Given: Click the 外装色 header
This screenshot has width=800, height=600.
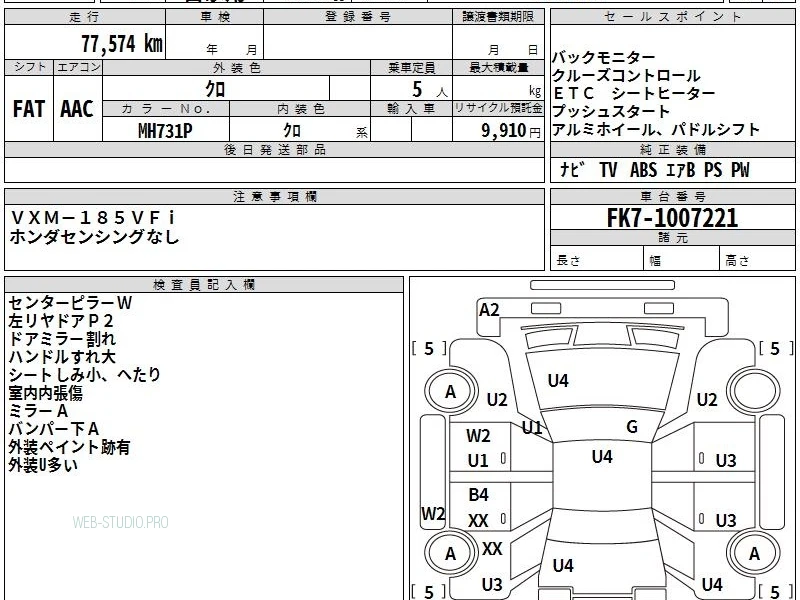Looking at the screenshot, I should point(236,67).
